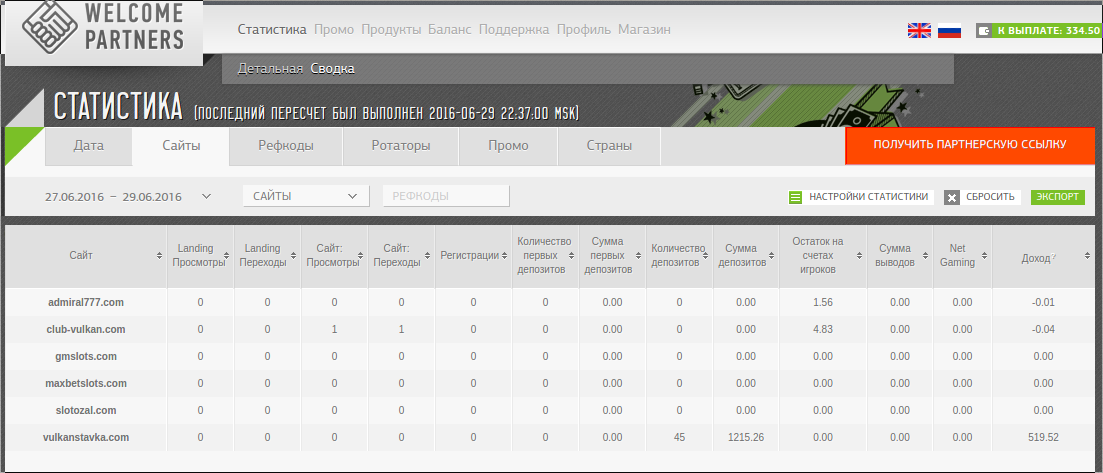Switch to Сводка submenu
The width and height of the screenshot is (1103, 473).
(x=333, y=69)
